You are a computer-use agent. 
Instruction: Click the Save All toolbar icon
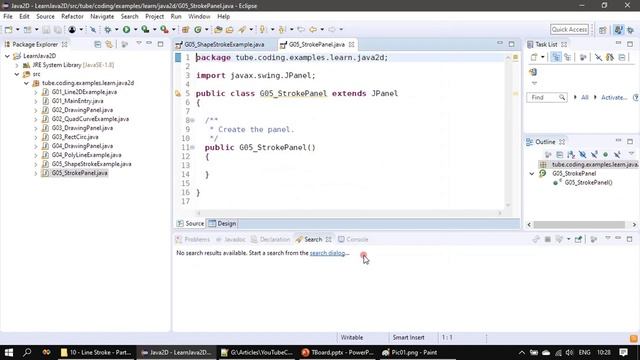pyautogui.click(x=58, y=29)
